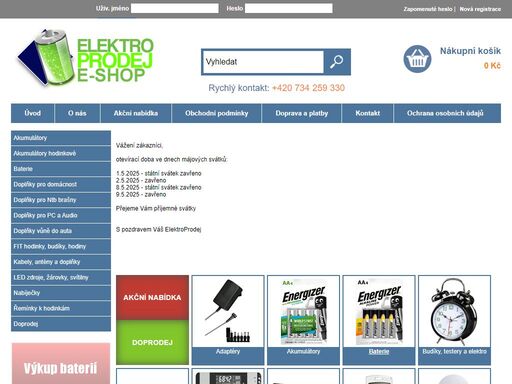512x384 pixels.
Task: Select Kabely, antény a doplňky category
Action: click(61, 262)
